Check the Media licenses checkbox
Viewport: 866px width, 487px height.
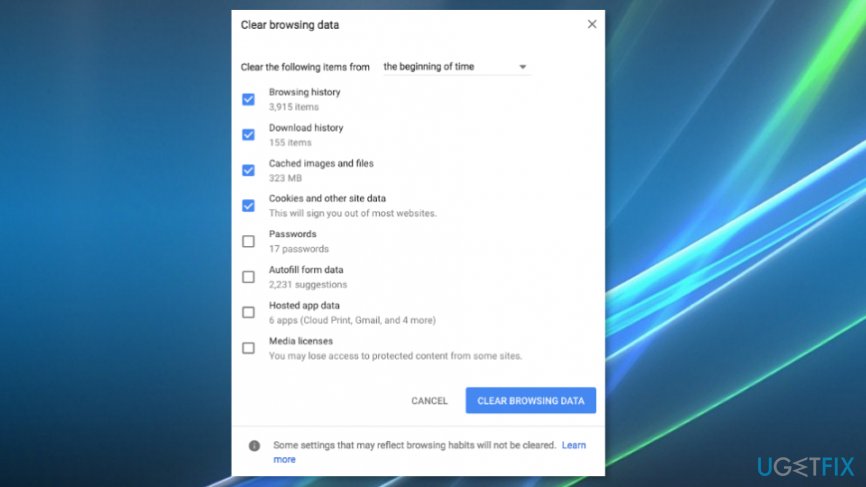tap(248, 348)
